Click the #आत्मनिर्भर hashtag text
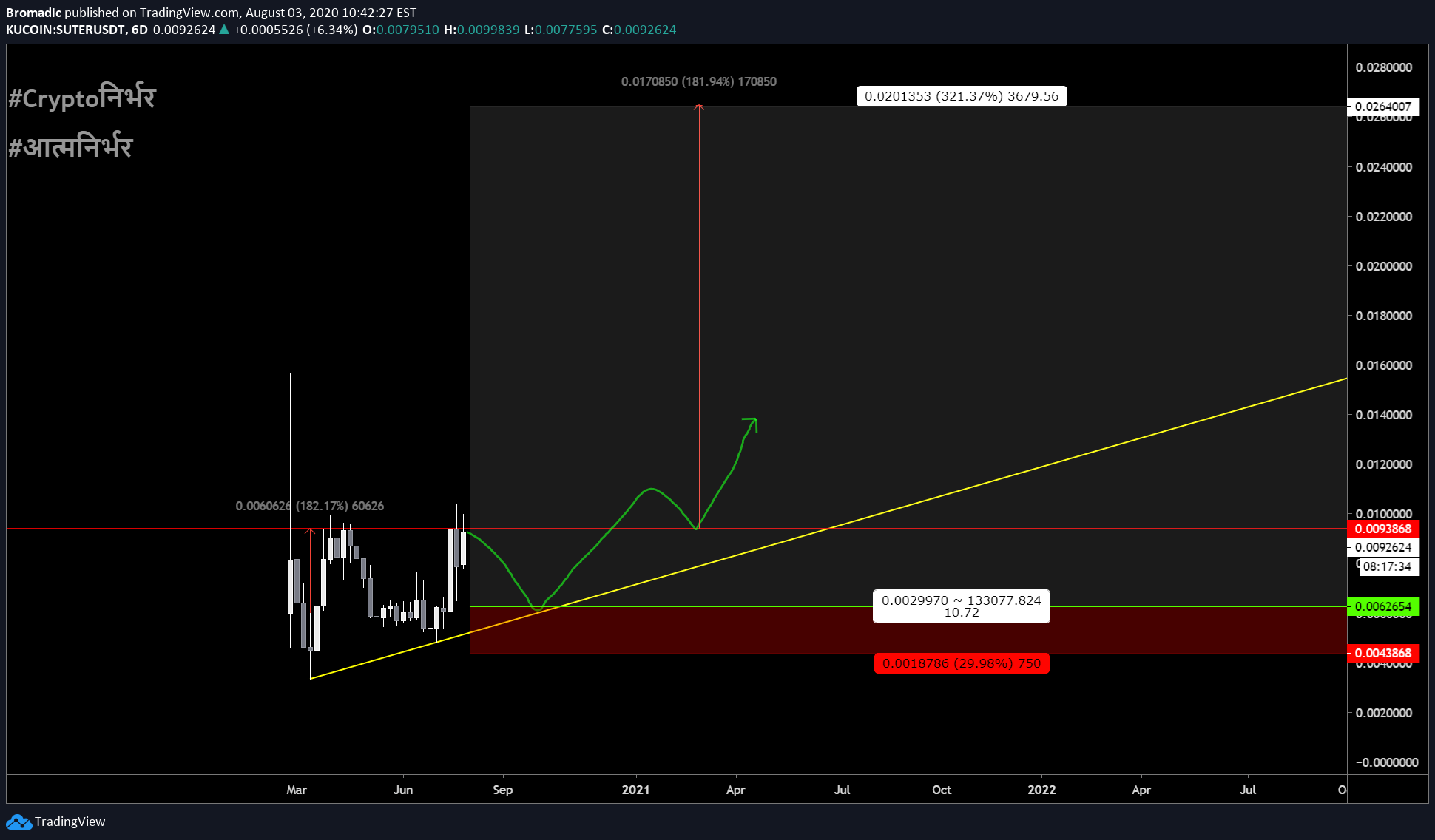1435x840 pixels. pos(70,146)
